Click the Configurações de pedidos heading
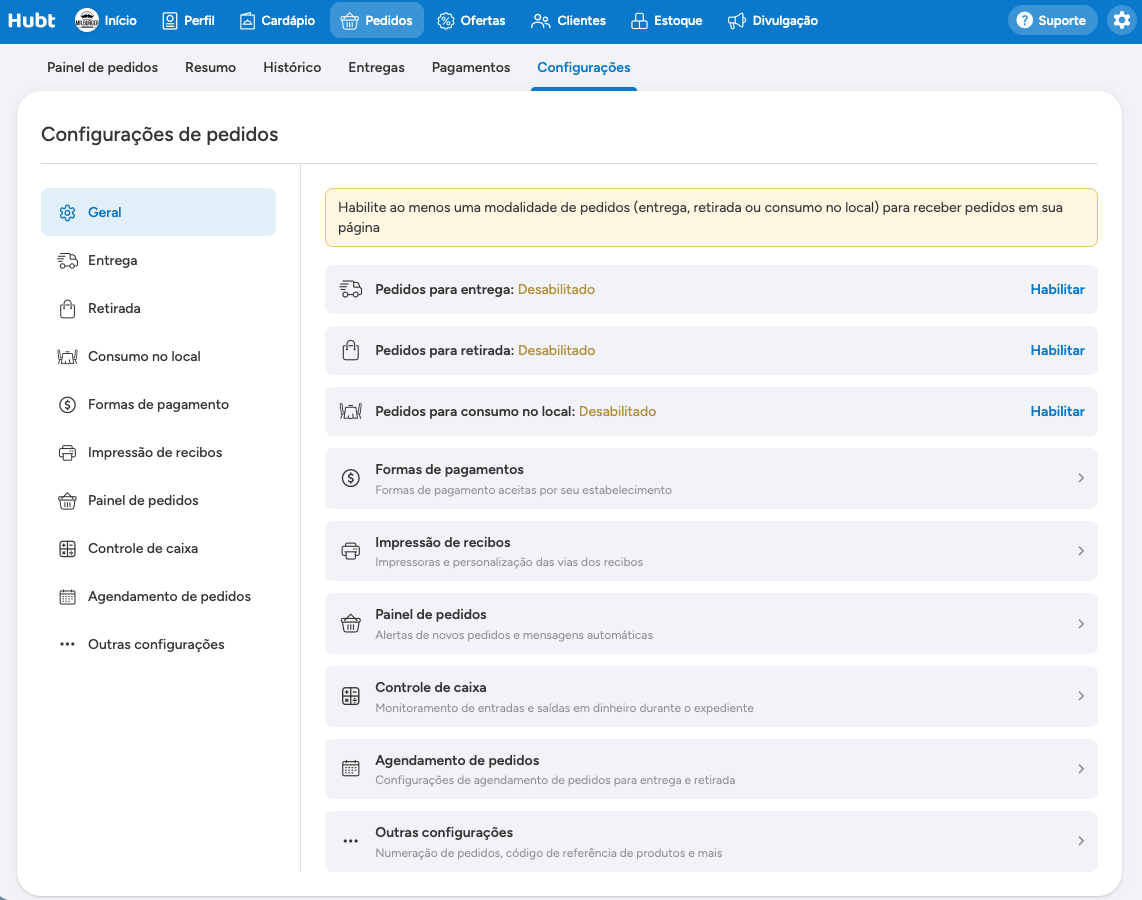Screen dimensions: 1142x900 pos(160,135)
